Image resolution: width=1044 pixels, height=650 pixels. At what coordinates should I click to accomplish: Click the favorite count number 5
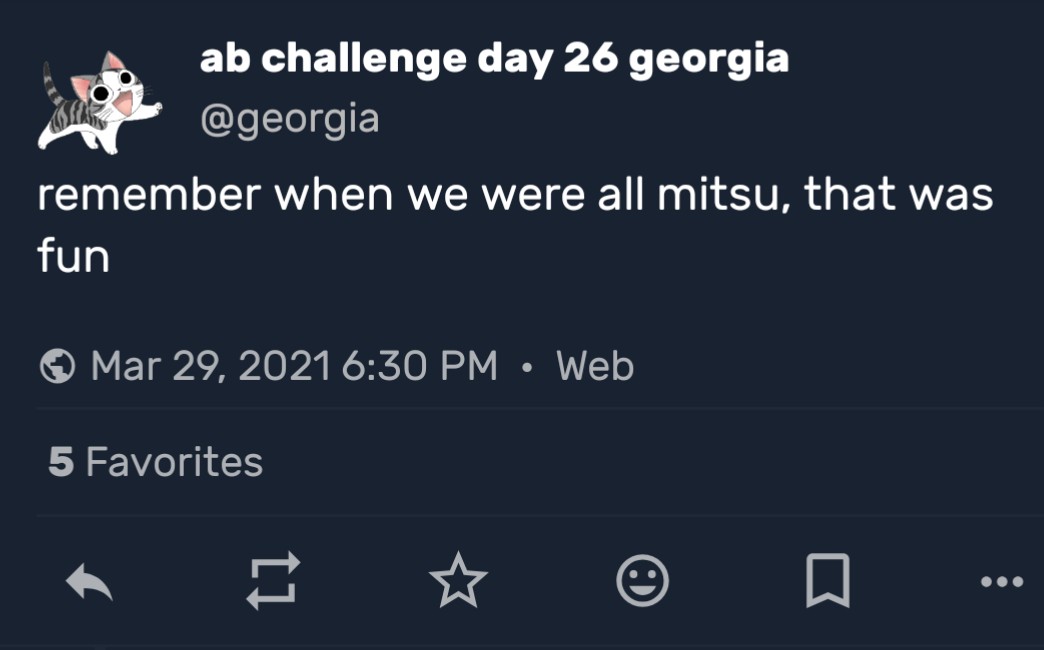60,462
